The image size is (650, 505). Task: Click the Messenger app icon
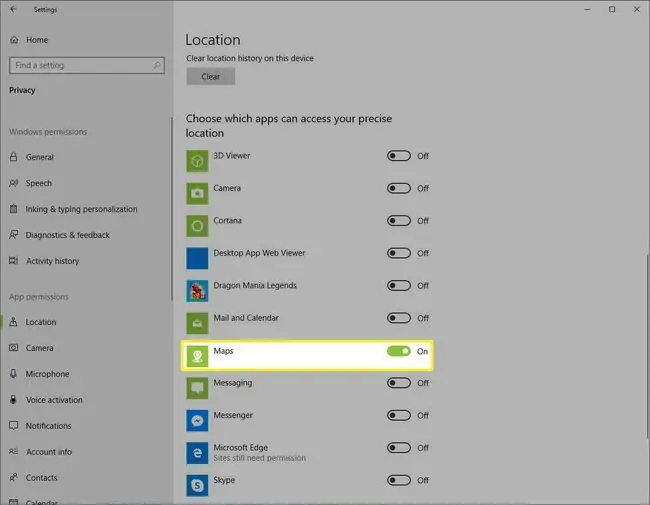pyautogui.click(x=197, y=420)
